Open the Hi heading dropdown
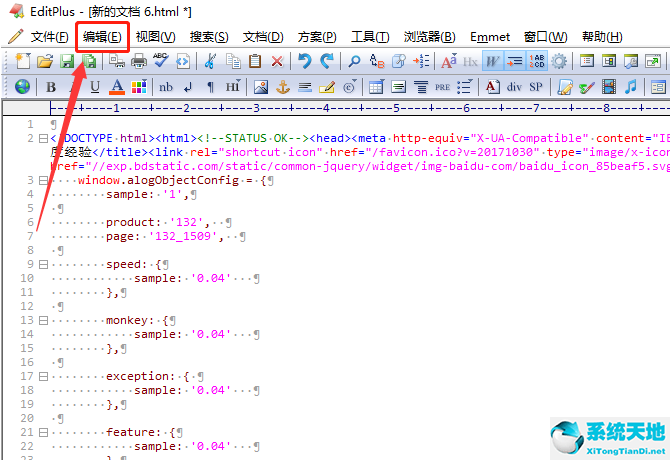670x460 pixels. [233, 87]
